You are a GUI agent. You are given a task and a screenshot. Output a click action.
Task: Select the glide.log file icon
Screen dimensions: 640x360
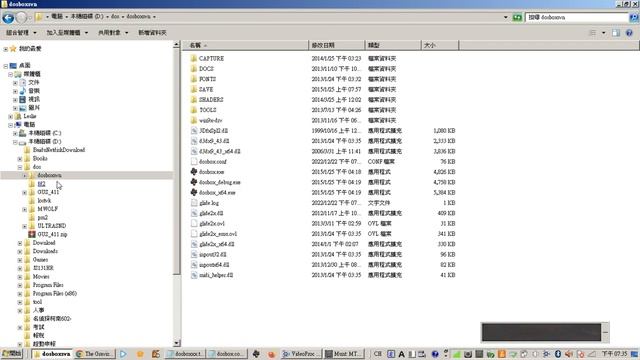coord(194,203)
